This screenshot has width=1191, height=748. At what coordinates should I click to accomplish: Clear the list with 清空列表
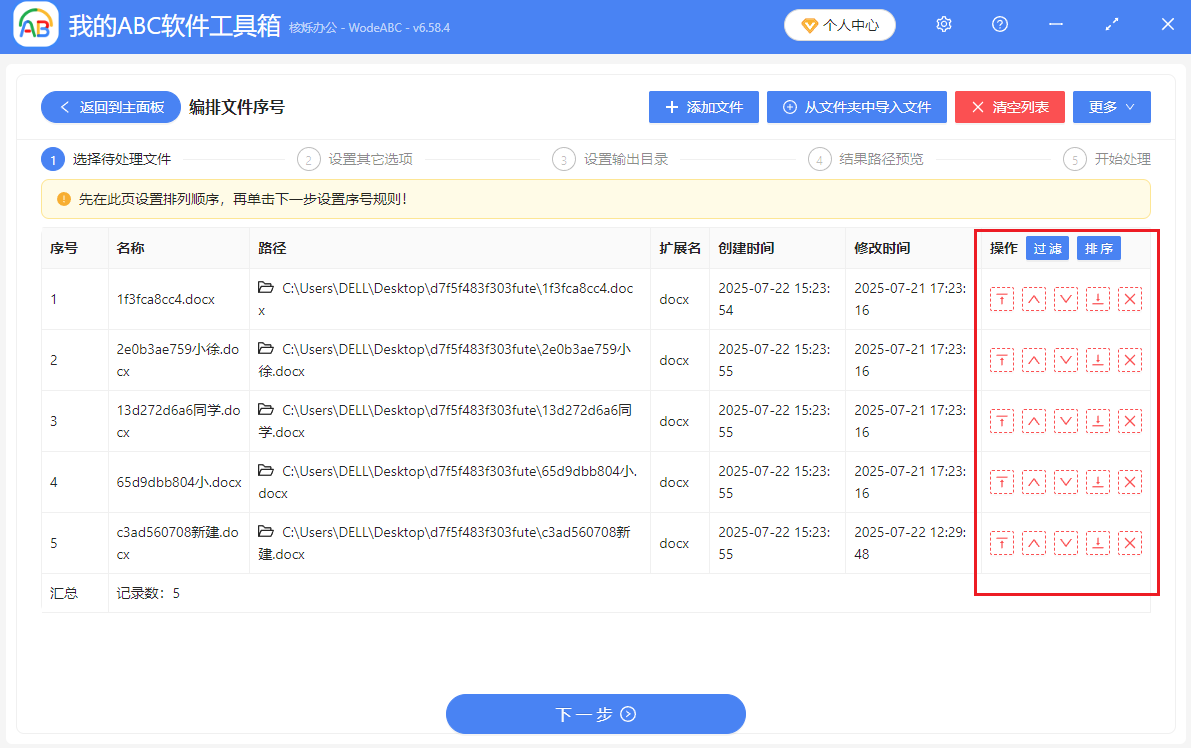(1010, 107)
